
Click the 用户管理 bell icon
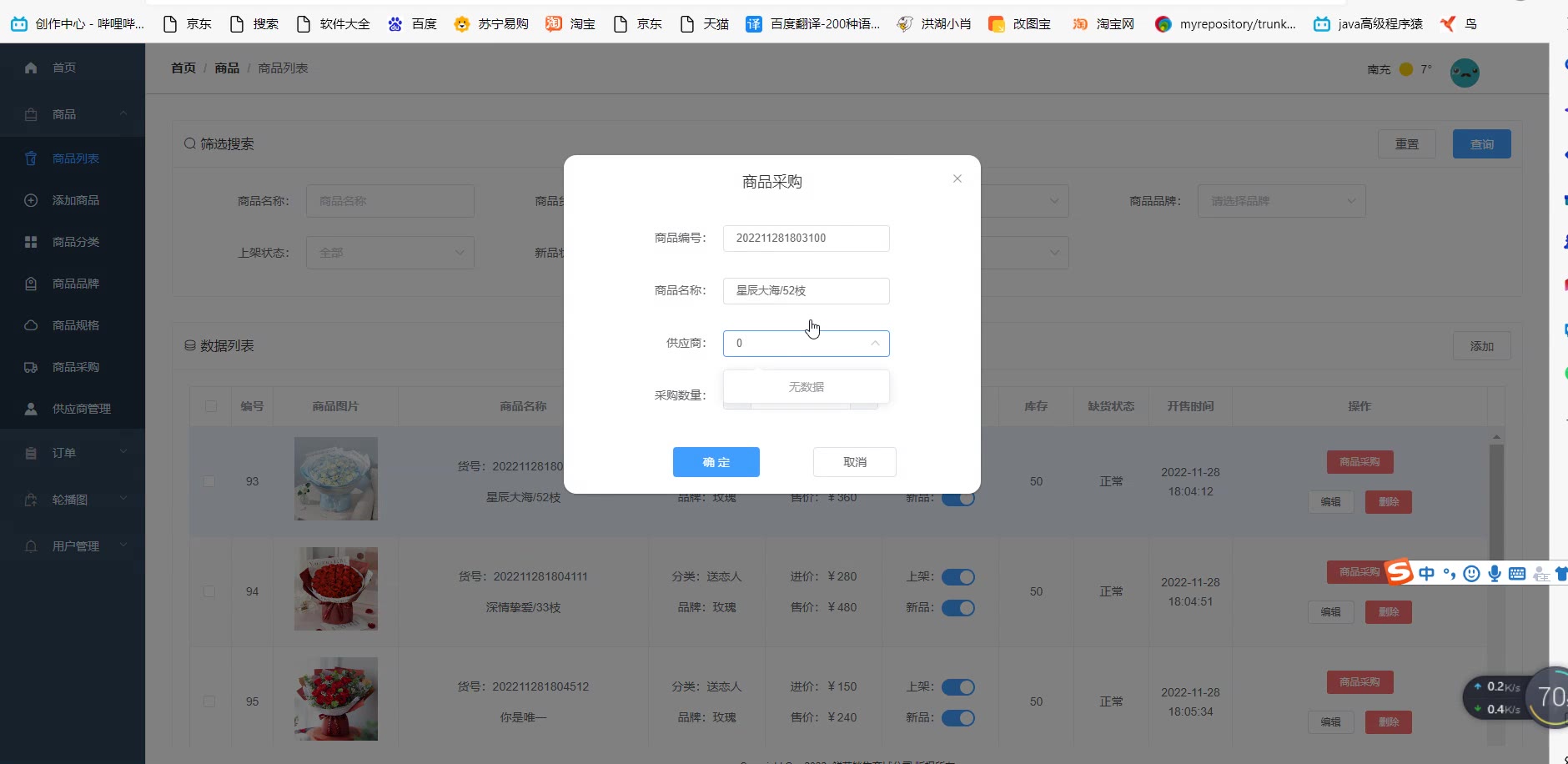(31, 546)
